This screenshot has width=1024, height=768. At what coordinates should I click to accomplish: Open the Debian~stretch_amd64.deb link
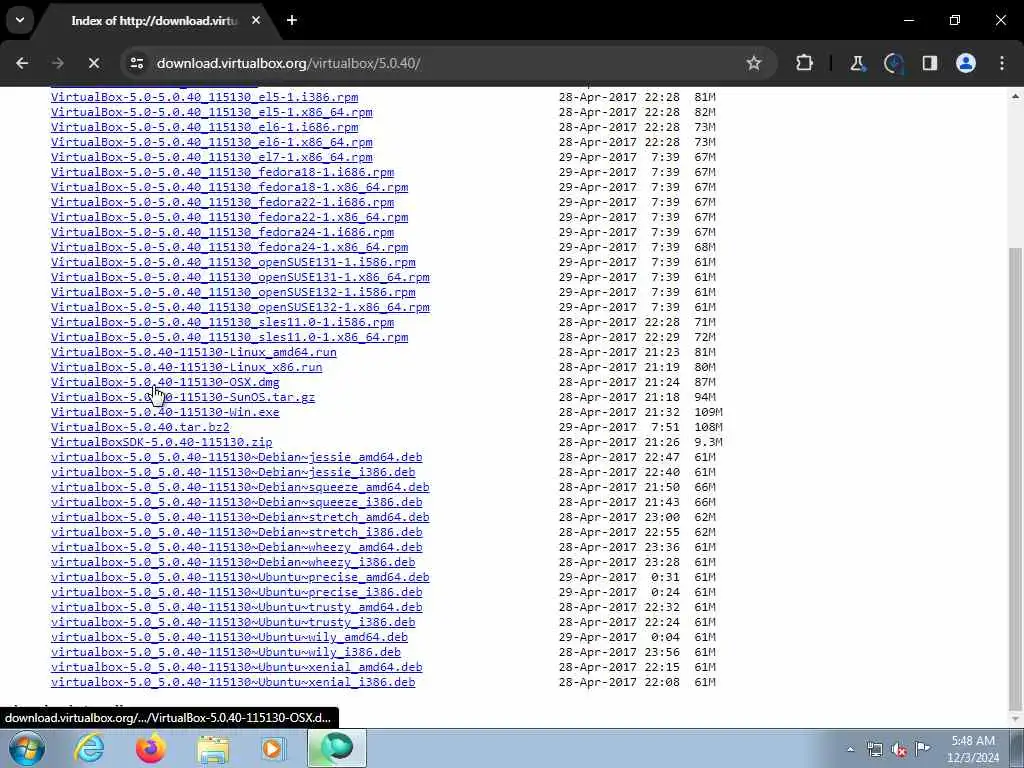click(240, 517)
